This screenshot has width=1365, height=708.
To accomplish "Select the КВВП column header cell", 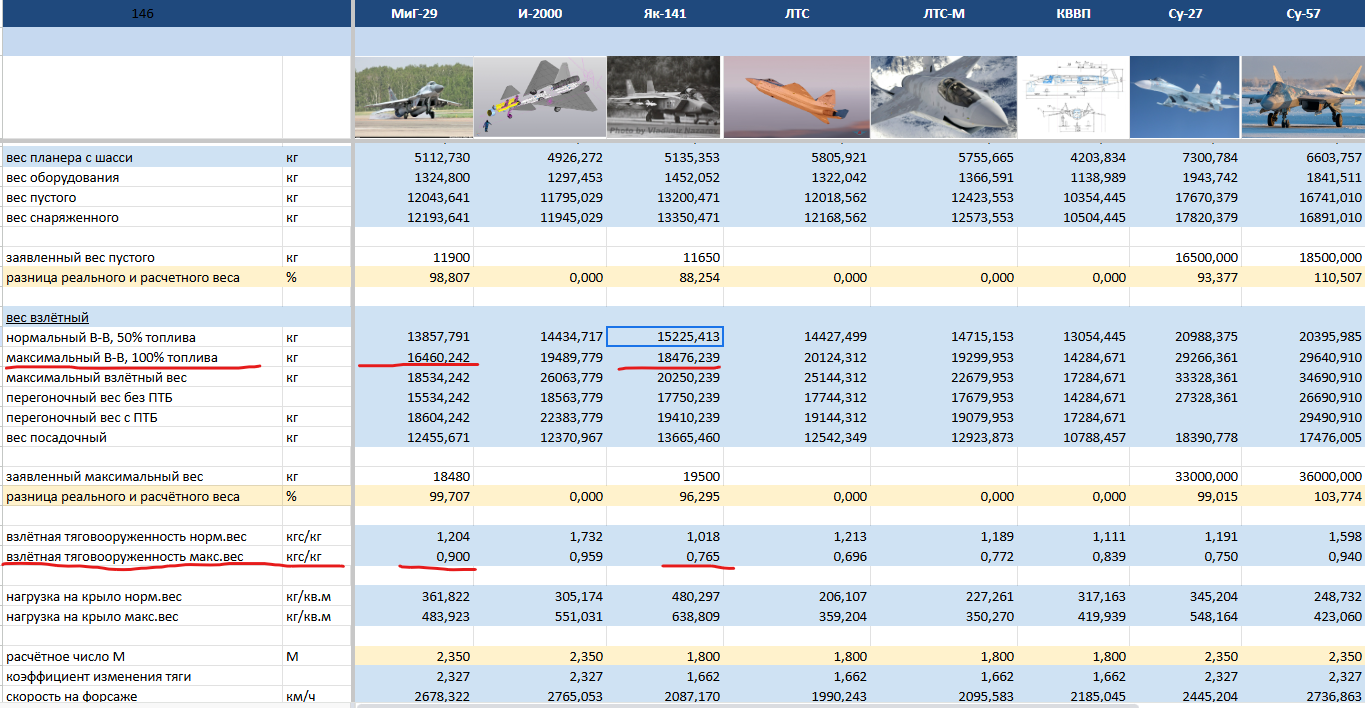I will 1074,14.
